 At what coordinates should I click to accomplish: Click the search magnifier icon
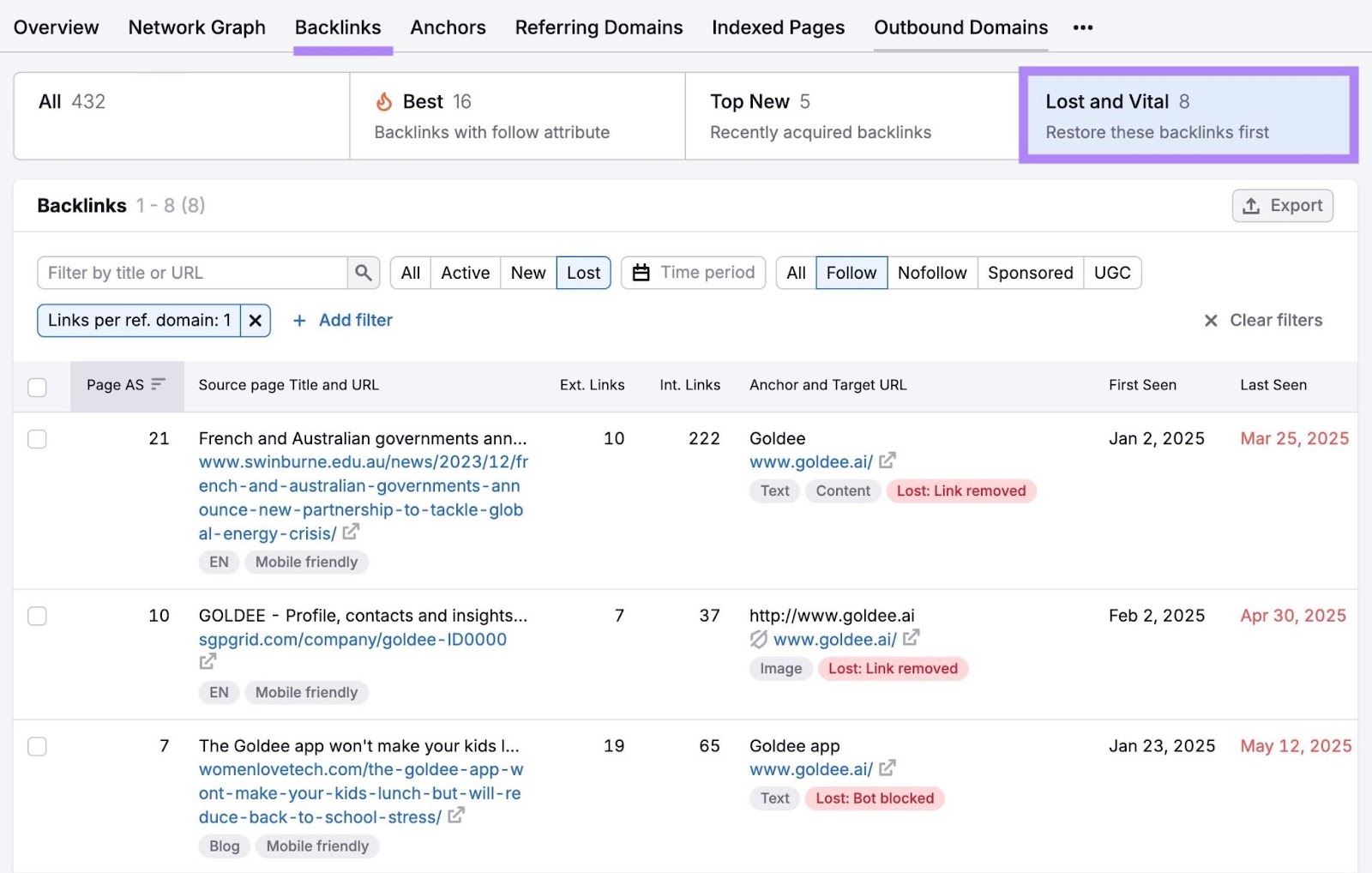tap(363, 273)
